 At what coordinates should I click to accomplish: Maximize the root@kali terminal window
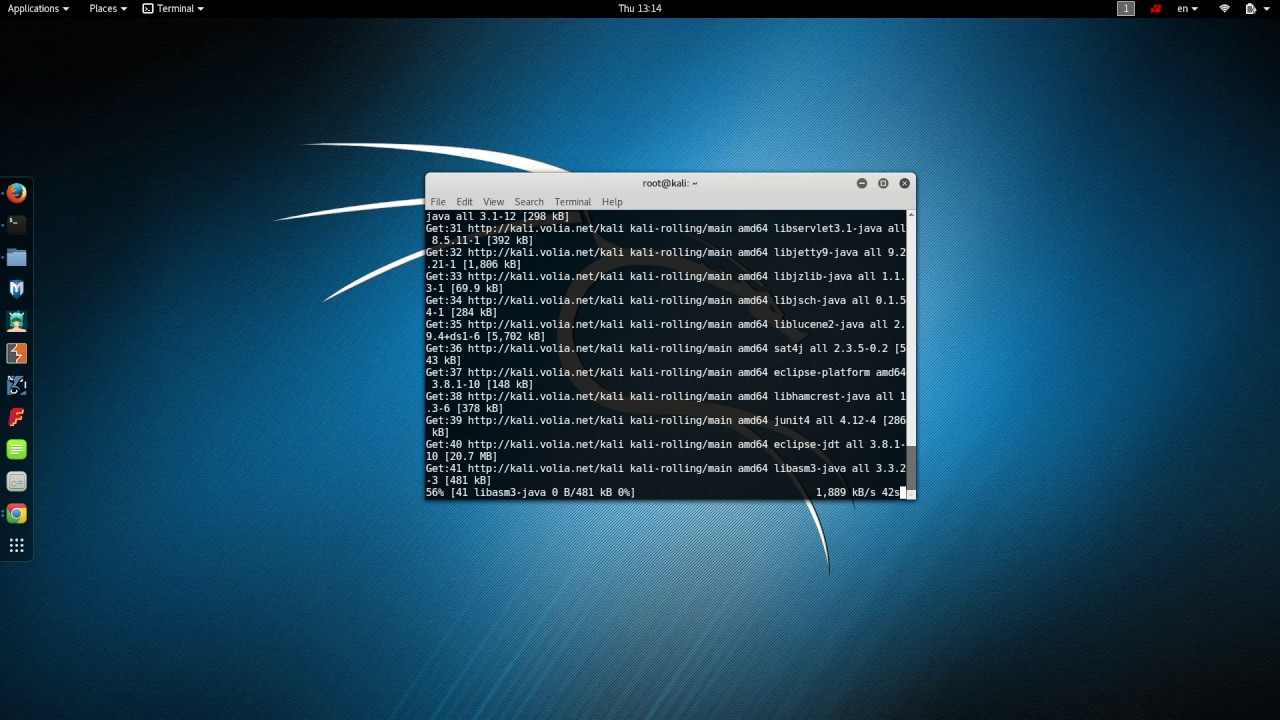click(x=883, y=183)
